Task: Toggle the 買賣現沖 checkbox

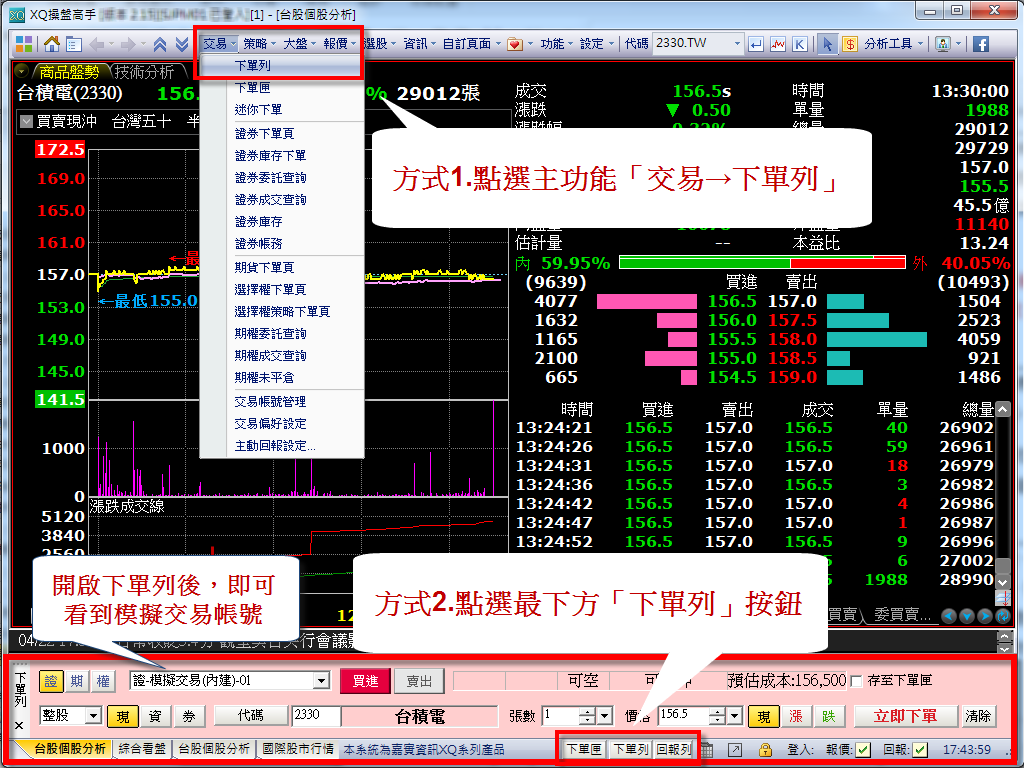Action: [x=27, y=121]
